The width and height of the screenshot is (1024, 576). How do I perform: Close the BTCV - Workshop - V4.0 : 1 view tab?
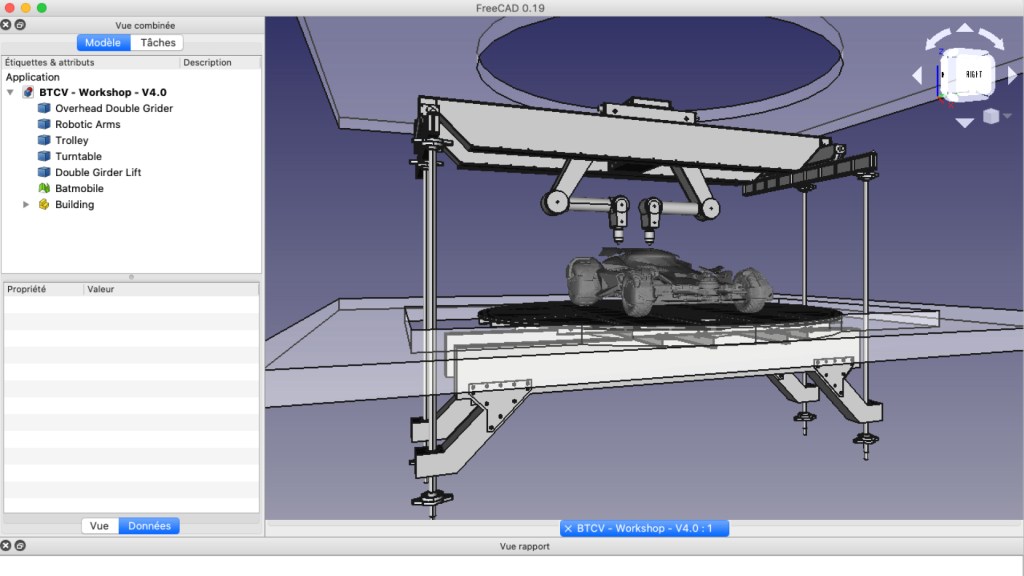pos(568,528)
